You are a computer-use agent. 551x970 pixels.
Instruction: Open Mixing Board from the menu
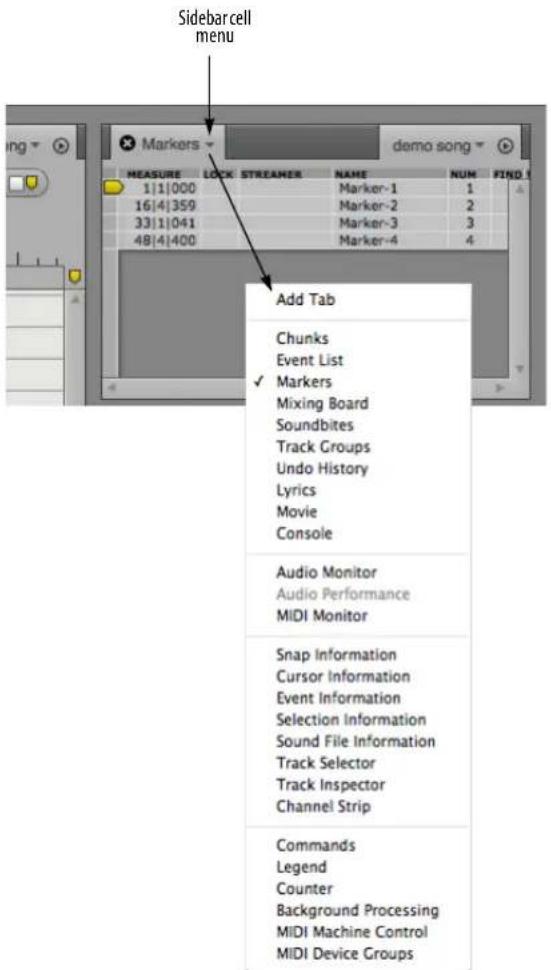coord(322,403)
